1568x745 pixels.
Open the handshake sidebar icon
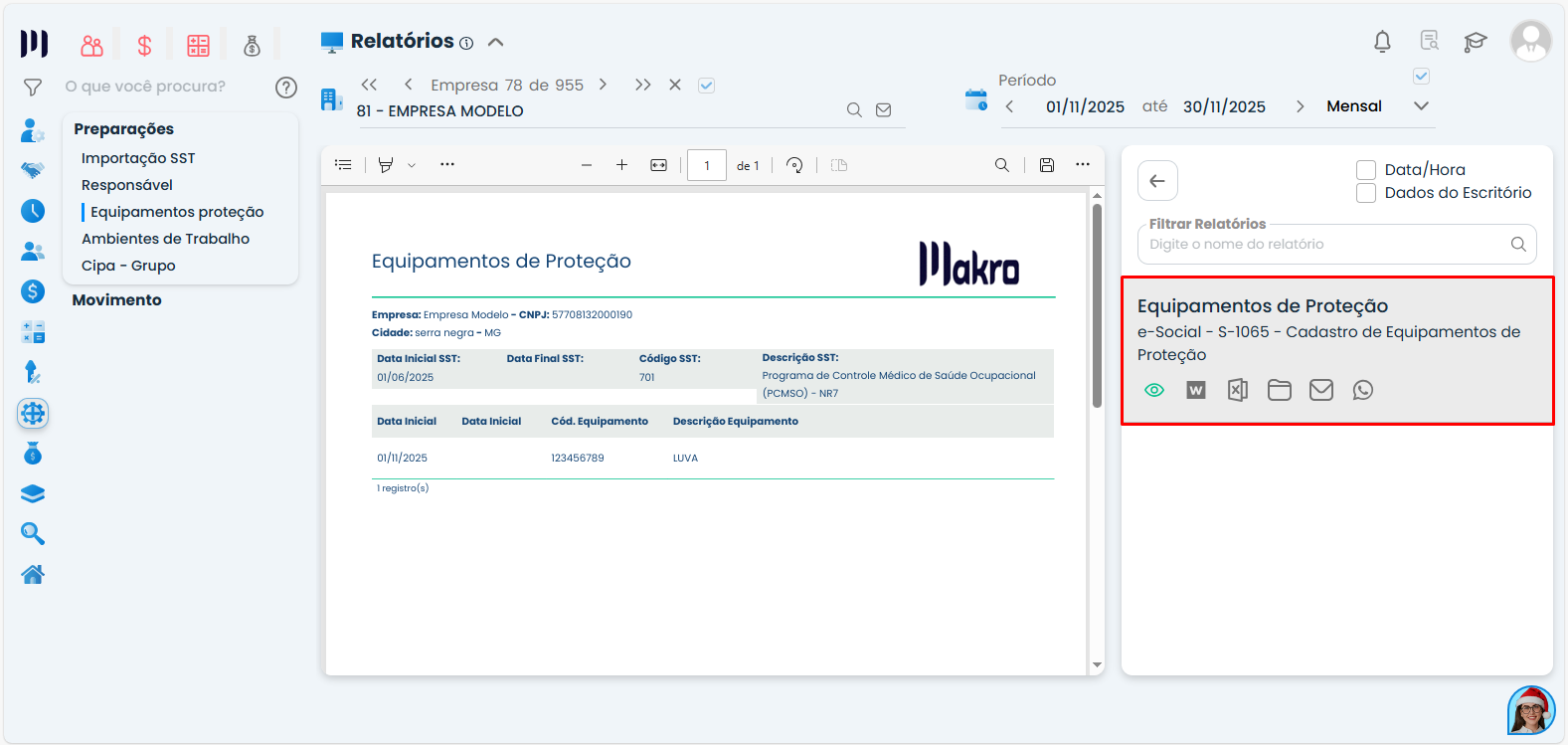(x=33, y=170)
